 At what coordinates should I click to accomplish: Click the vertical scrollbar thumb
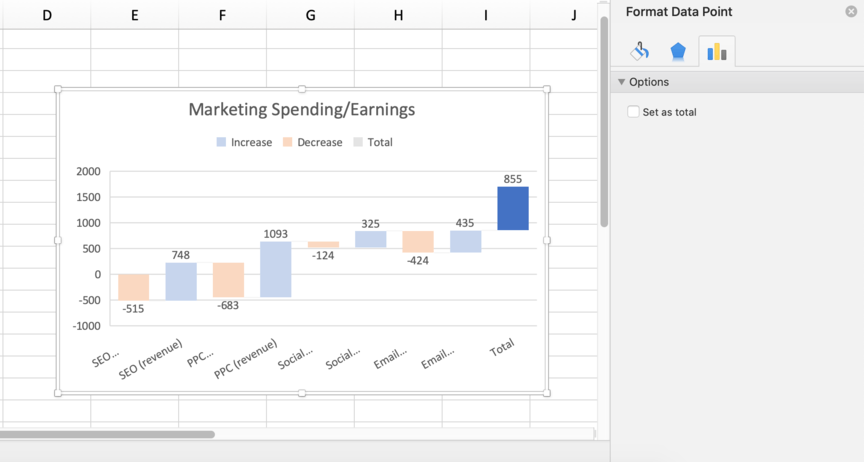(603, 120)
